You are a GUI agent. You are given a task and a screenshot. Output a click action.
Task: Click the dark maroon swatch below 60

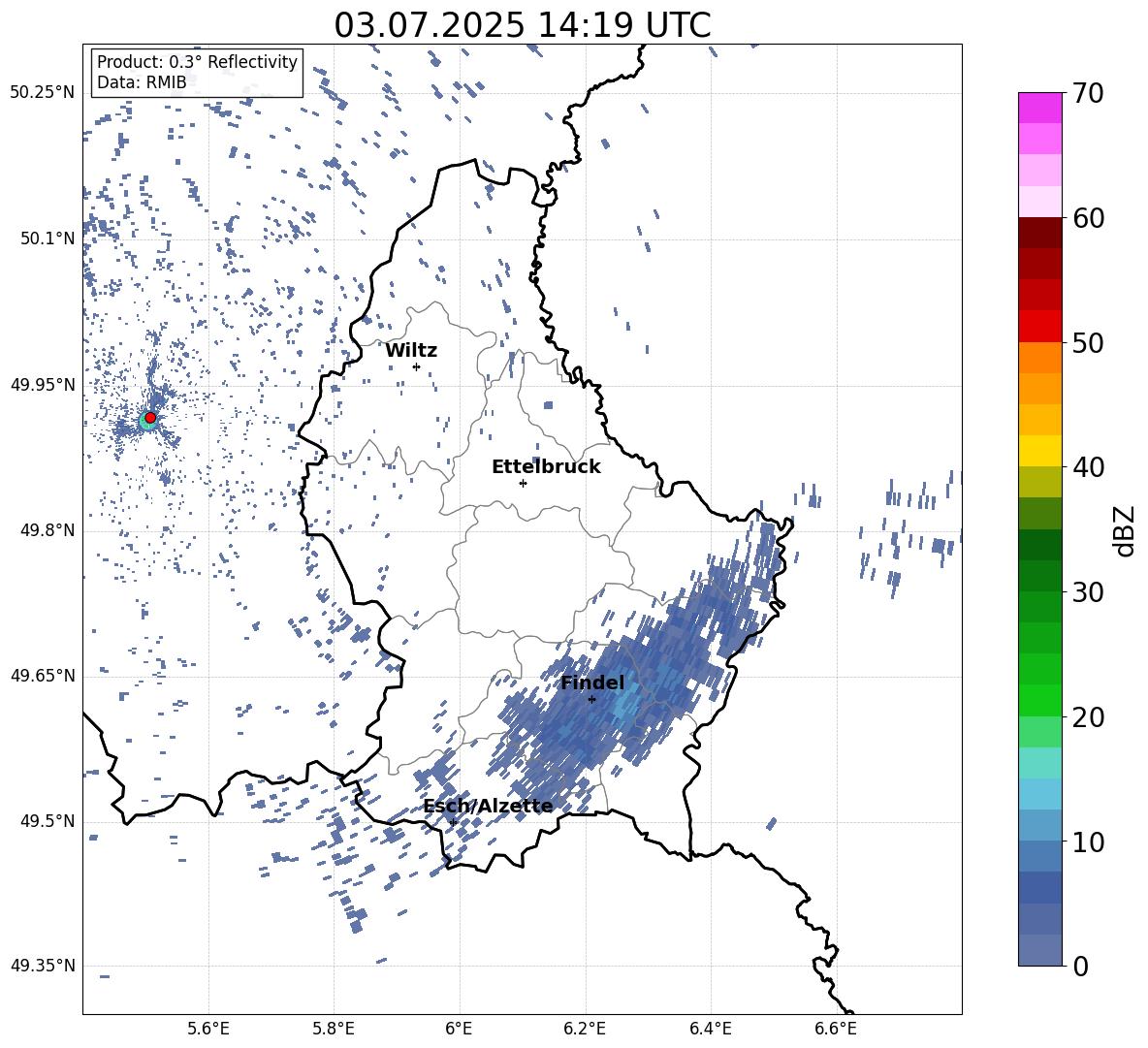(x=1039, y=233)
